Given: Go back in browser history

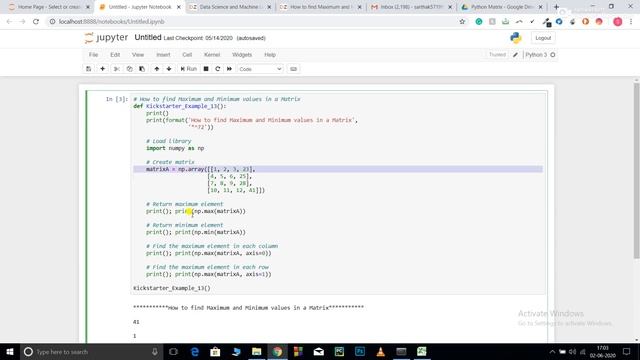Looking at the screenshot, I should pos(9,22).
